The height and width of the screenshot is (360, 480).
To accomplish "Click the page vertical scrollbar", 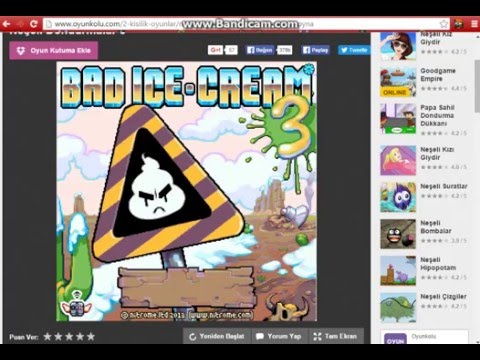I will [x=477, y=86].
